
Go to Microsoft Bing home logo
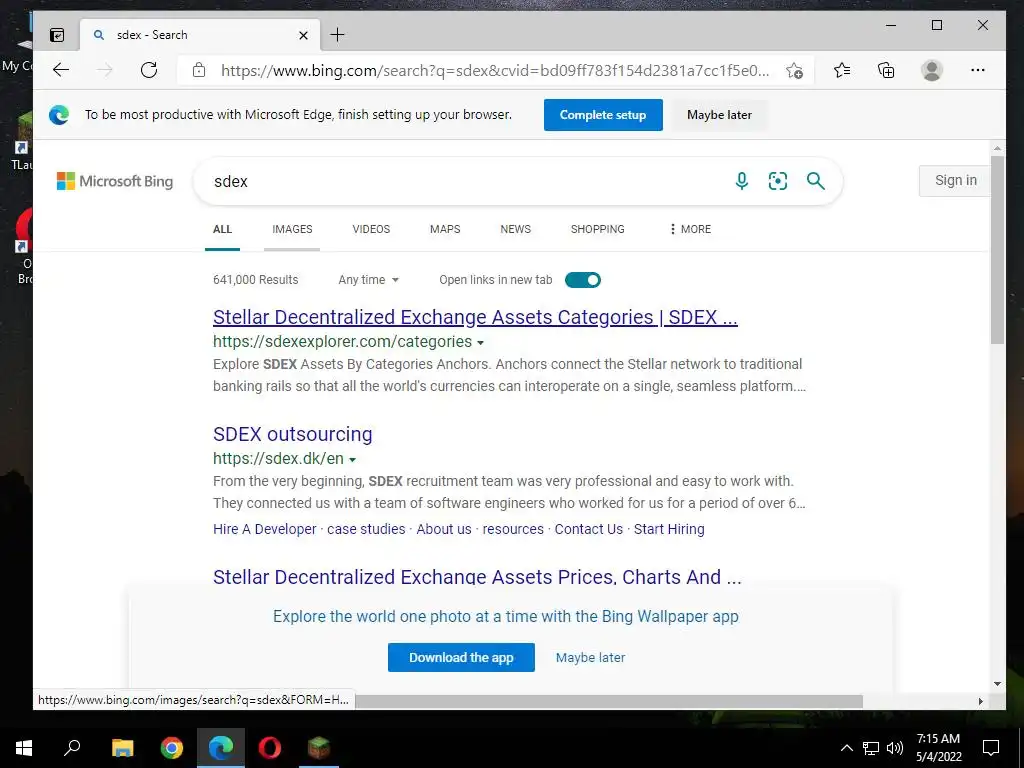pyautogui.click(x=115, y=181)
